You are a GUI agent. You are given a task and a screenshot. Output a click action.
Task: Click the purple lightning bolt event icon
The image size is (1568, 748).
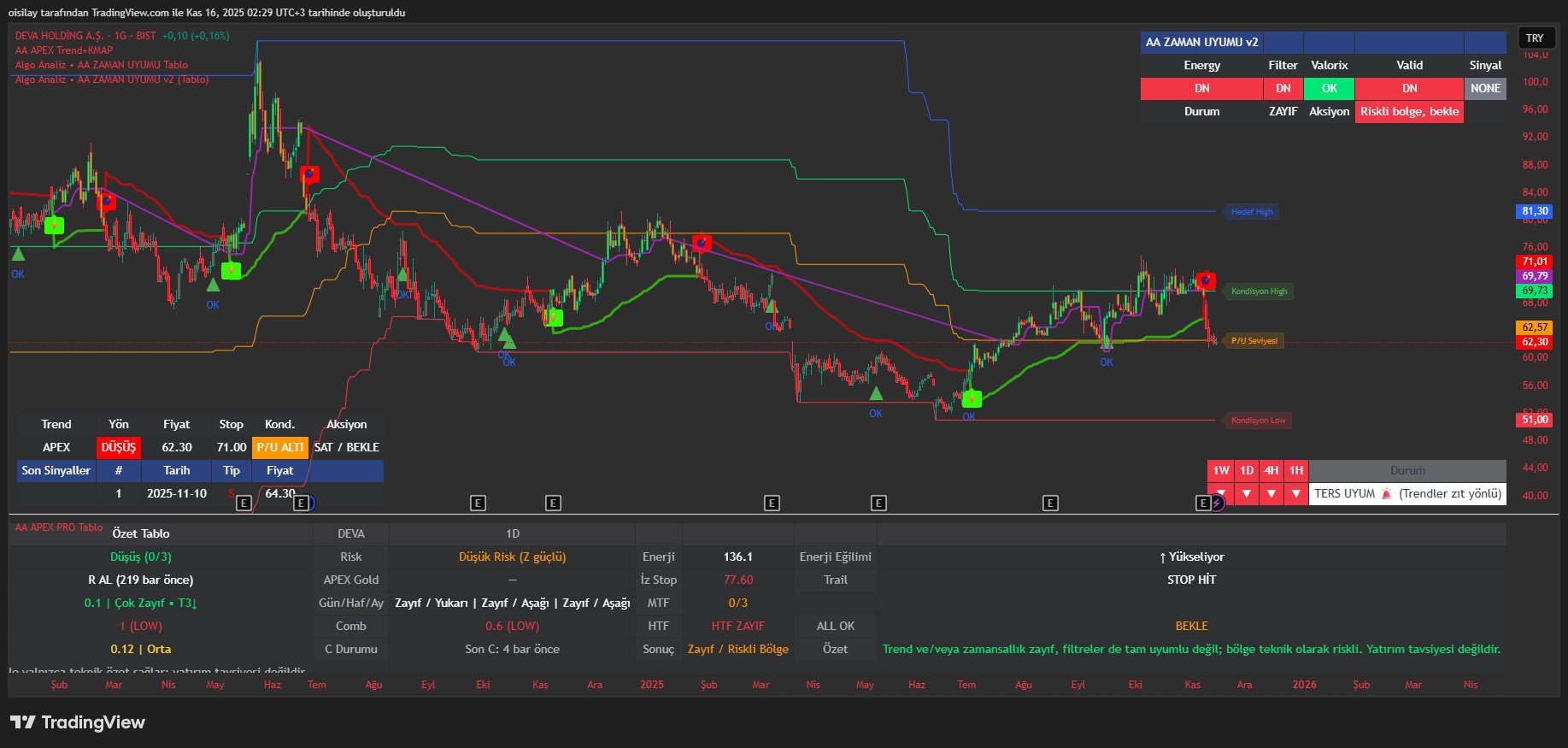[1218, 503]
